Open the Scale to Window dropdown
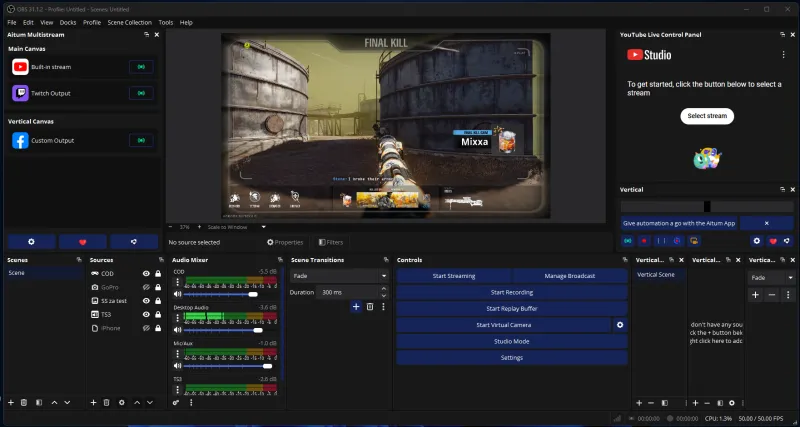Image resolution: width=800 pixels, height=427 pixels. pyautogui.click(x=232, y=227)
